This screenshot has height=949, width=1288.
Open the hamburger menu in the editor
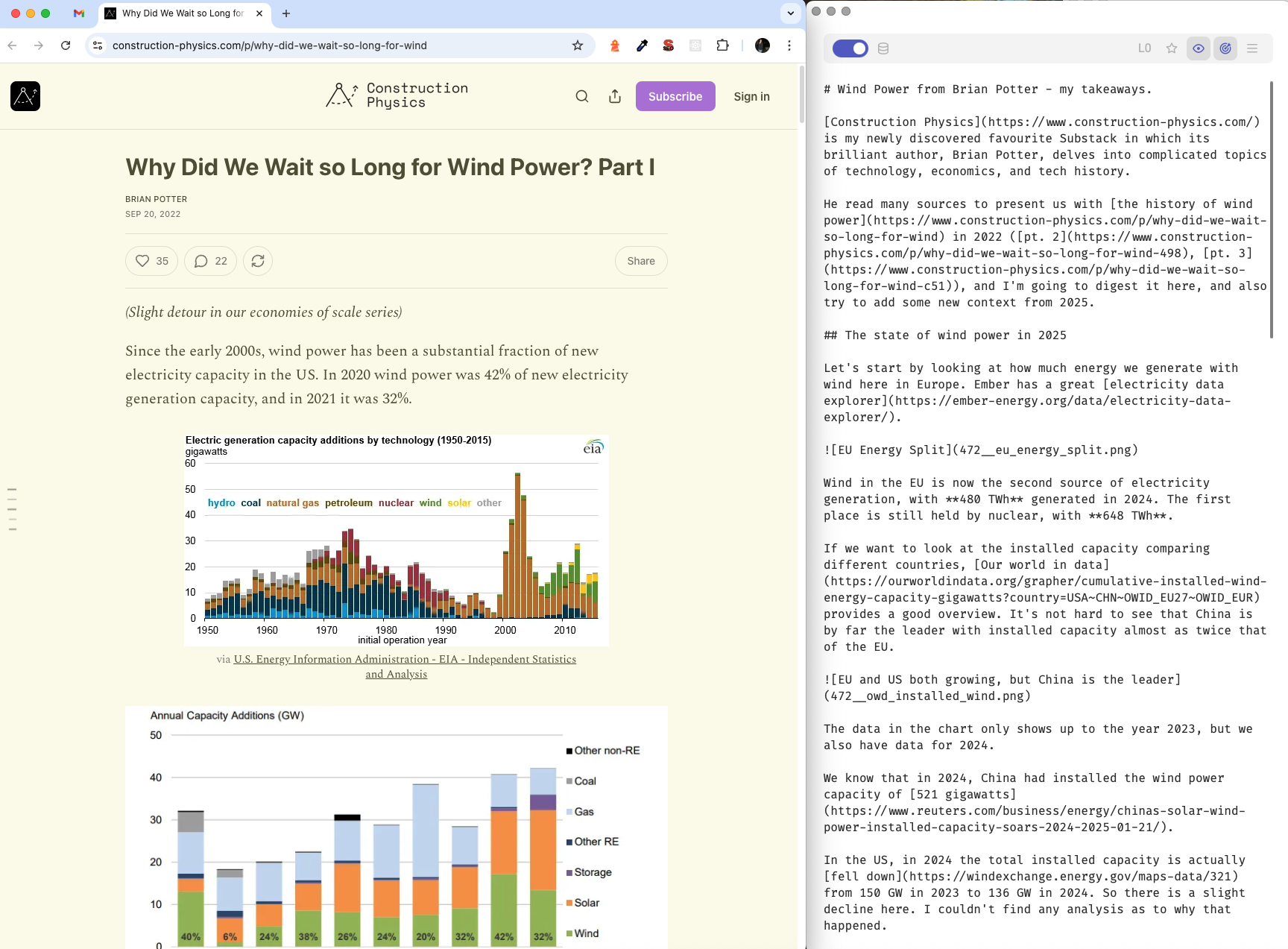[x=1252, y=48]
